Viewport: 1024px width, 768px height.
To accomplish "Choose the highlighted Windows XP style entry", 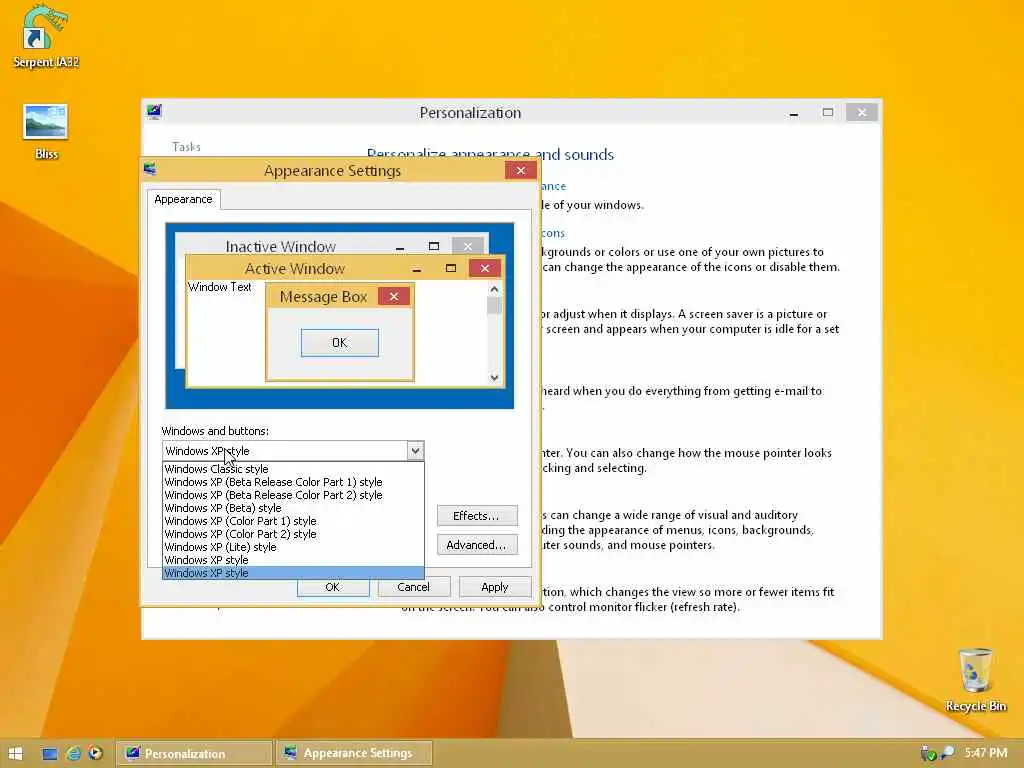I will click(x=293, y=573).
